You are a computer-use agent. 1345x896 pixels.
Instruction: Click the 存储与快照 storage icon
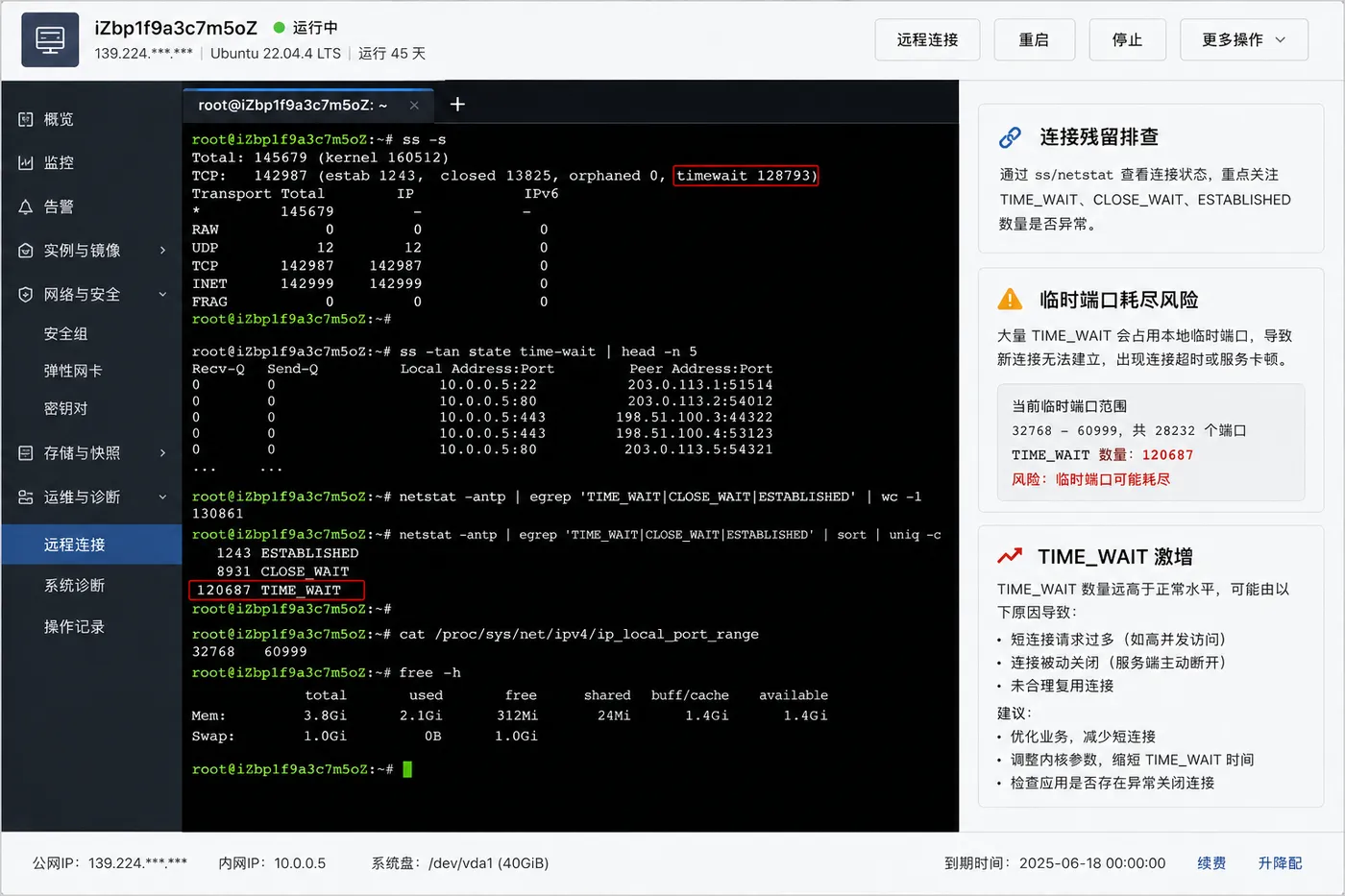coord(26,452)
